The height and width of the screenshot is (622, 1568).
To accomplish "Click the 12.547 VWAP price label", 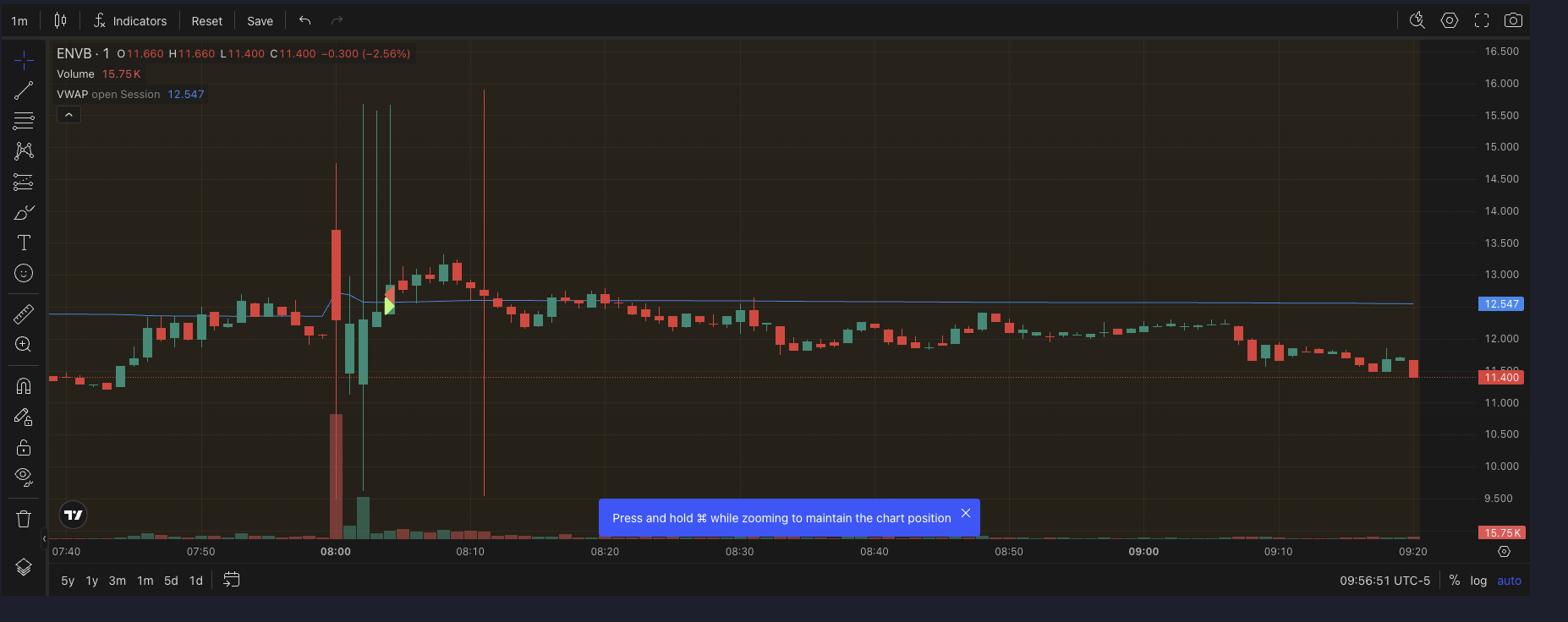I will [1501, 304].
